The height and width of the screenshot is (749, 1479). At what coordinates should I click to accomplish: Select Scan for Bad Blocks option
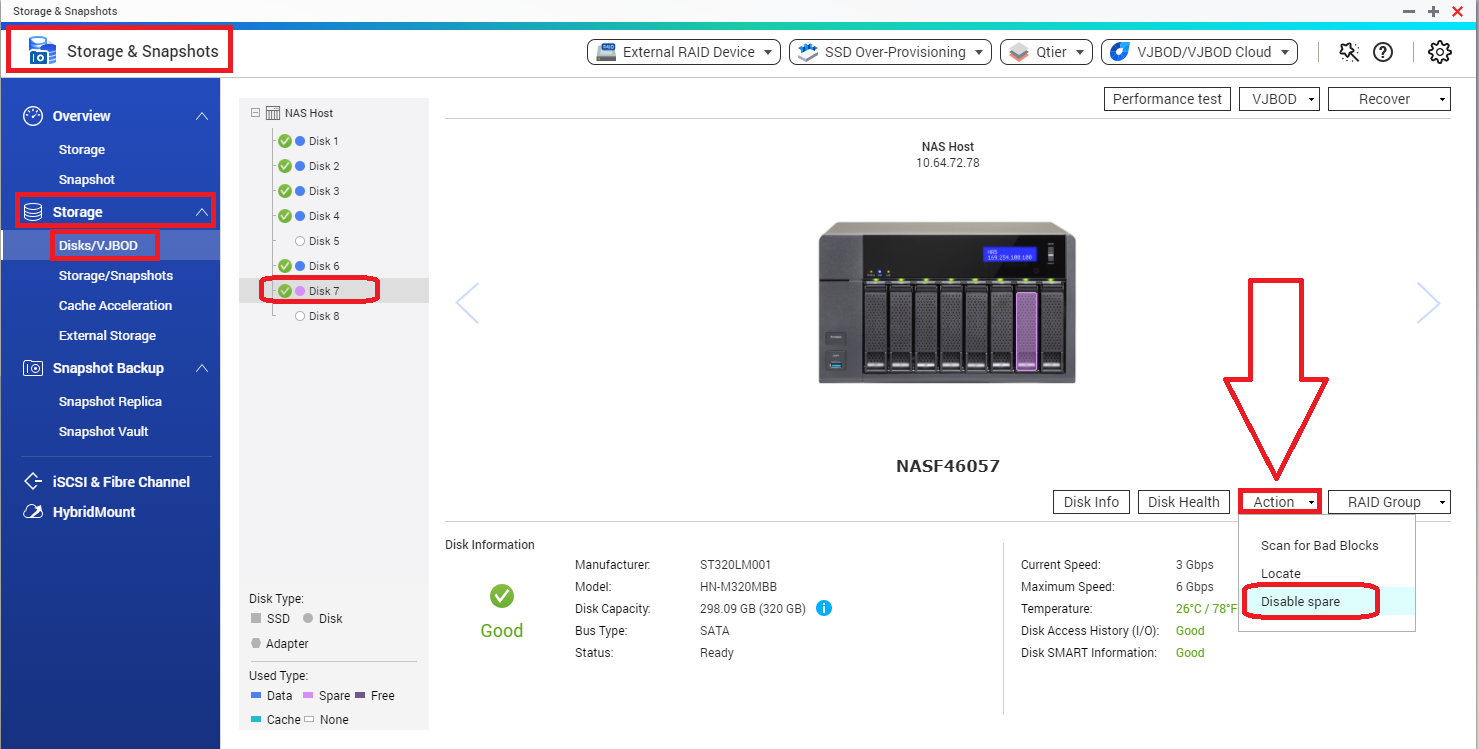pyautogui.click(x=1319, y=545)
